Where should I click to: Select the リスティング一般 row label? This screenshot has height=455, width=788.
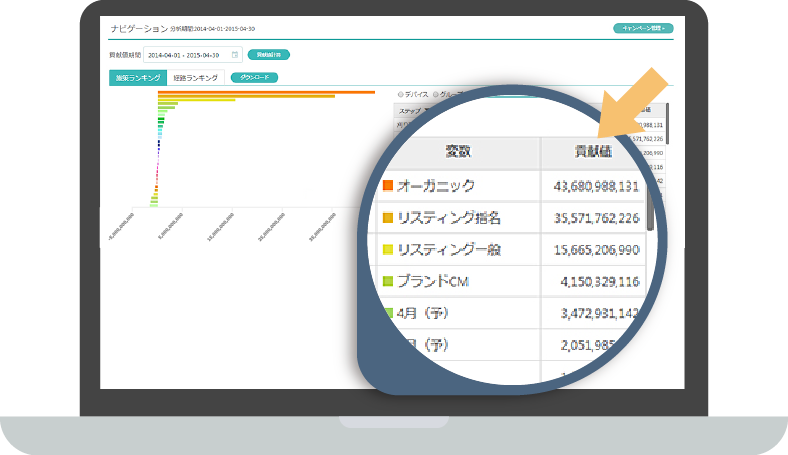coord(449,250)
